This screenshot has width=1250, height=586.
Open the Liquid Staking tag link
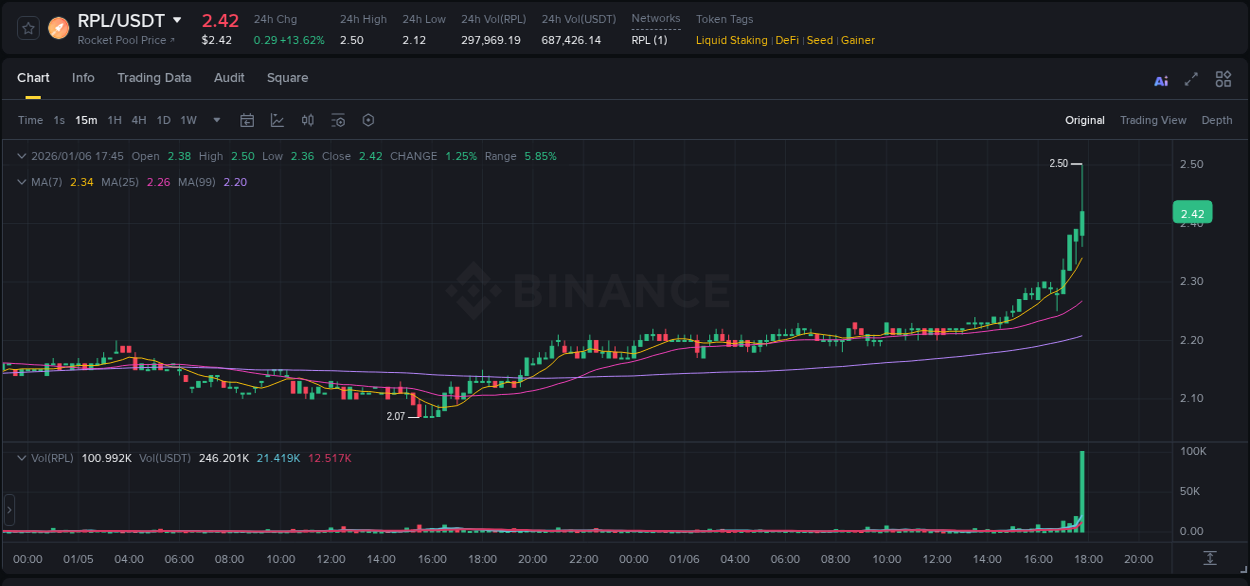click(x=732, y=40)
